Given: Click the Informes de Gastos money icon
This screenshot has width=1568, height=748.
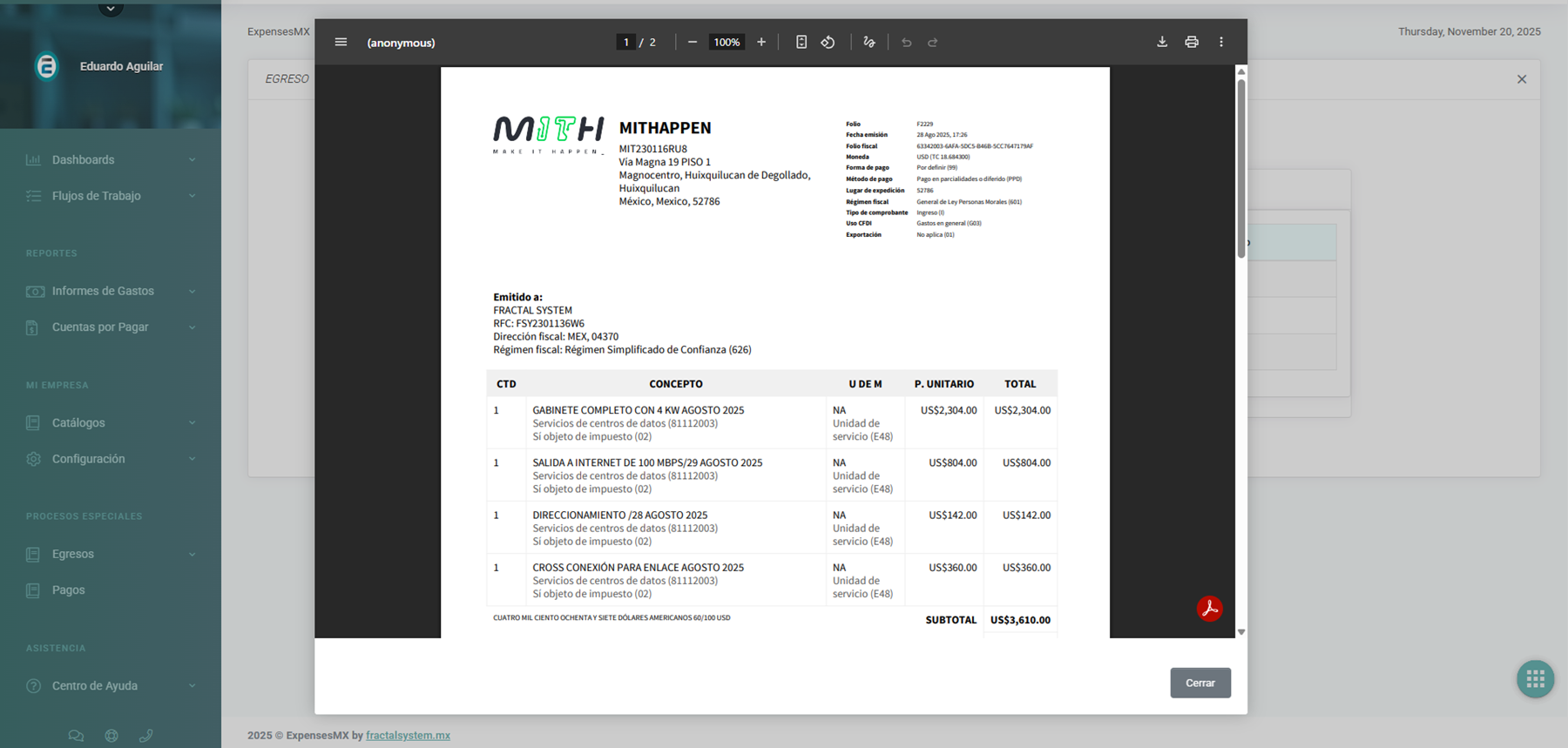Looking at the screenshot, I should point(35,292).
